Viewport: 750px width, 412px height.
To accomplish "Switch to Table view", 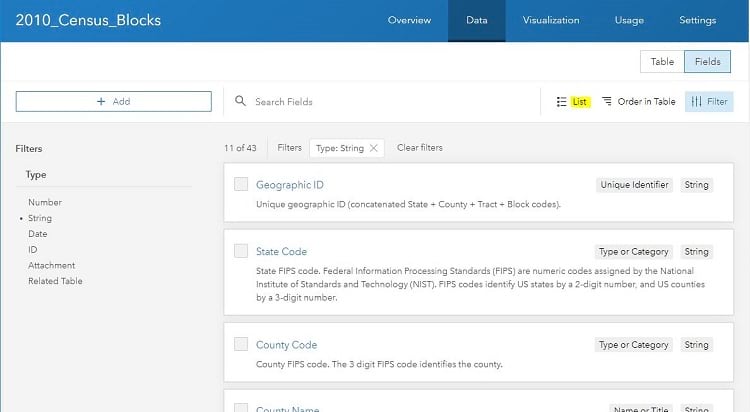I will [x=662, y=61].
